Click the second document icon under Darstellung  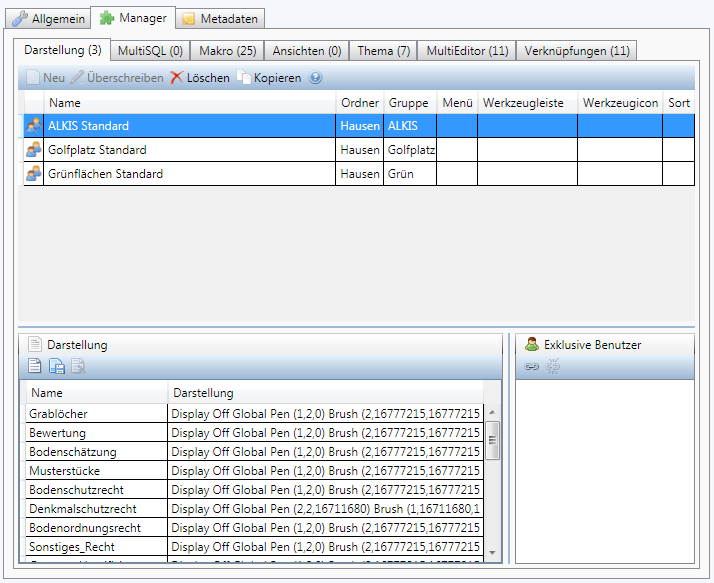pyautogui.click(x=57, y=367)
